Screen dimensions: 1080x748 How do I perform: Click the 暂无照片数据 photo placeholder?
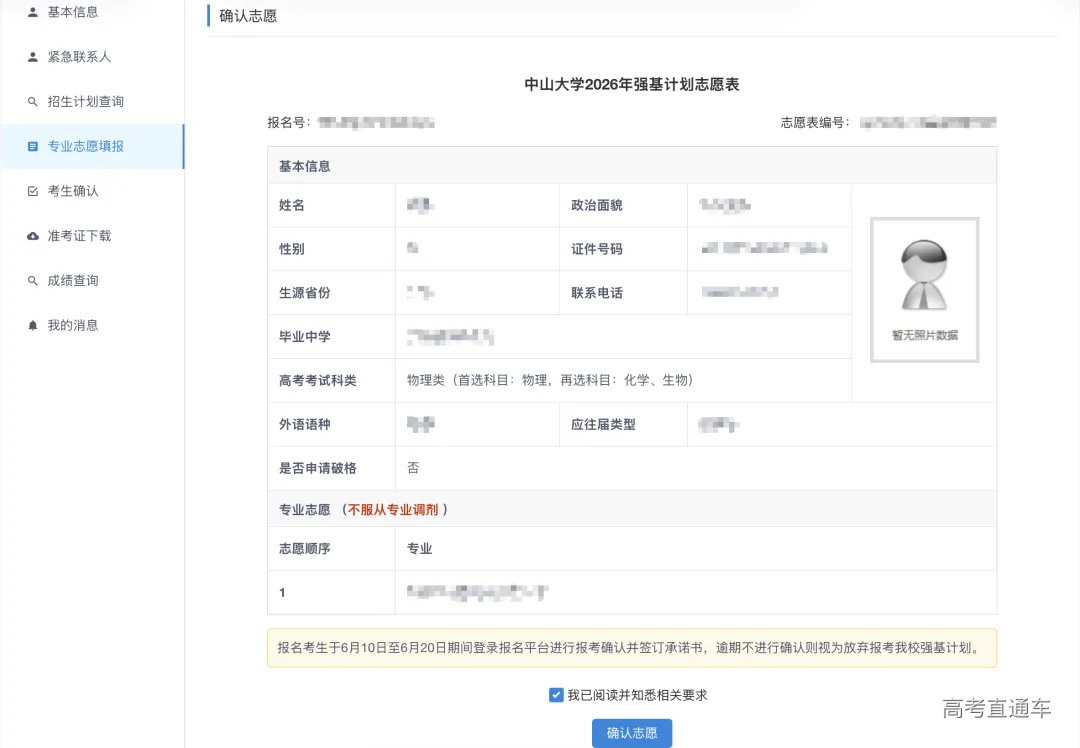coord(923,289)
